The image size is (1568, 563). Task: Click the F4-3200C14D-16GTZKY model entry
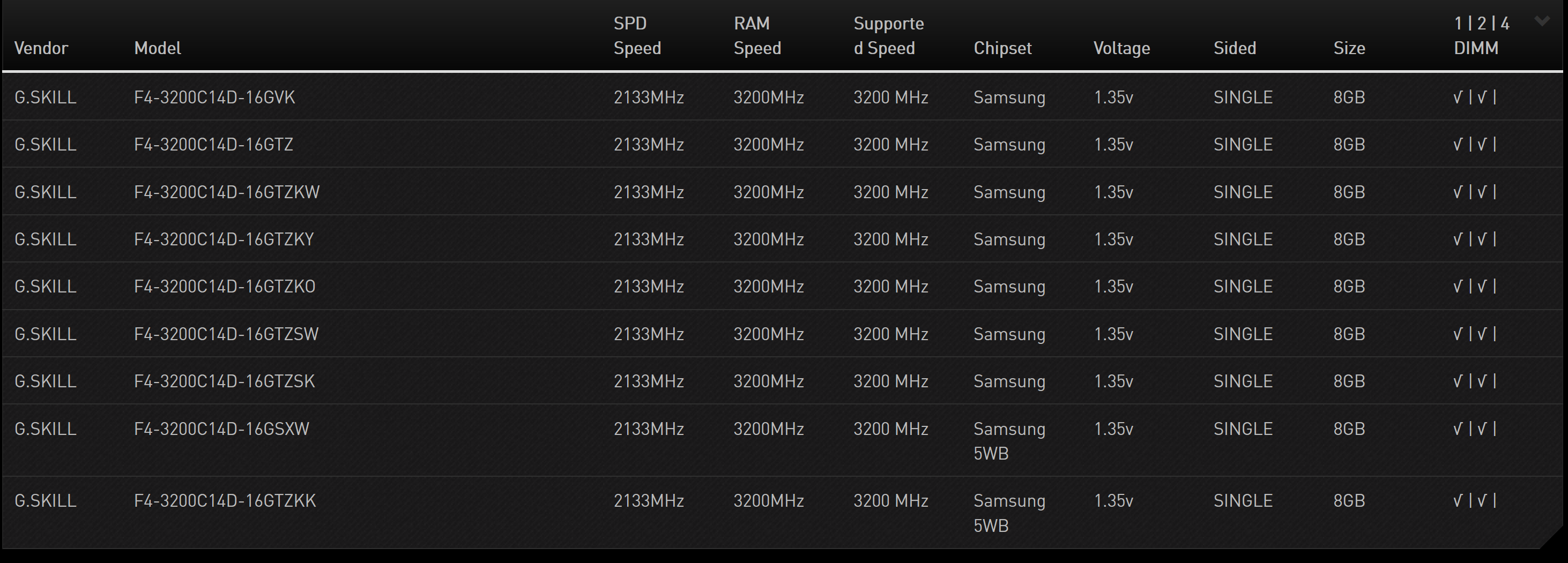(x=224, y=239)
